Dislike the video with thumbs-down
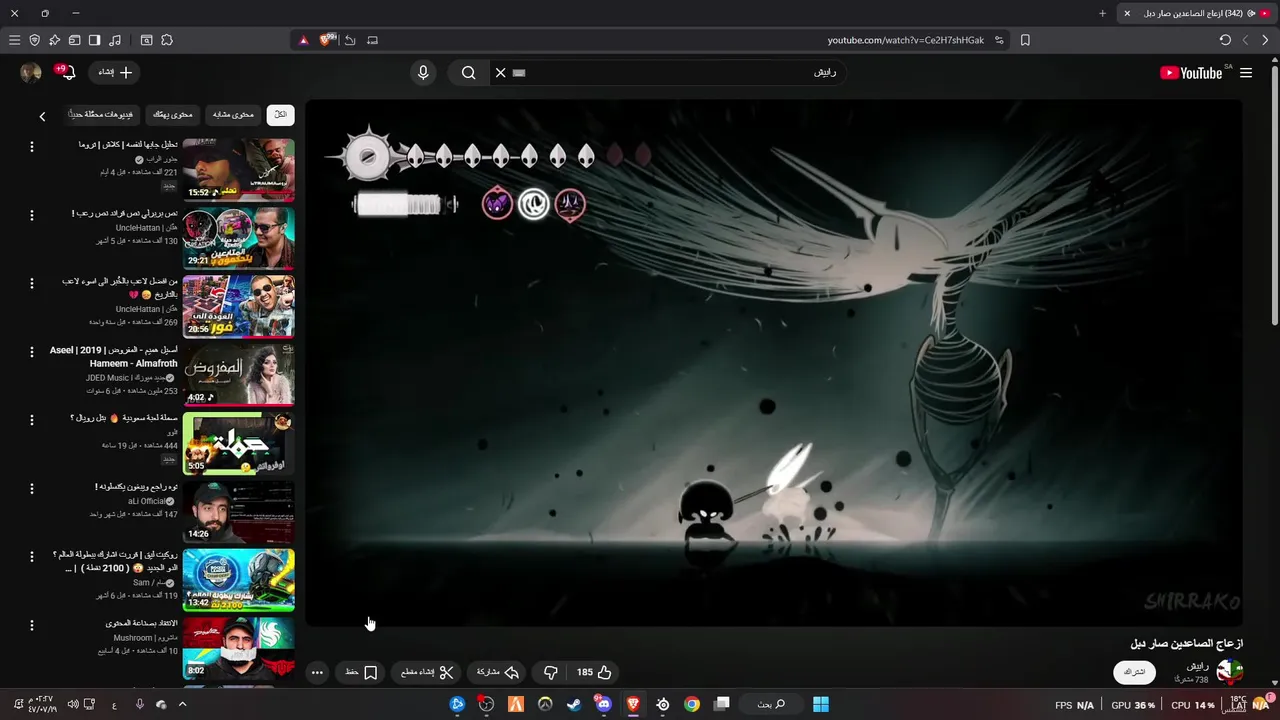1280x720 pixels. 550,672
